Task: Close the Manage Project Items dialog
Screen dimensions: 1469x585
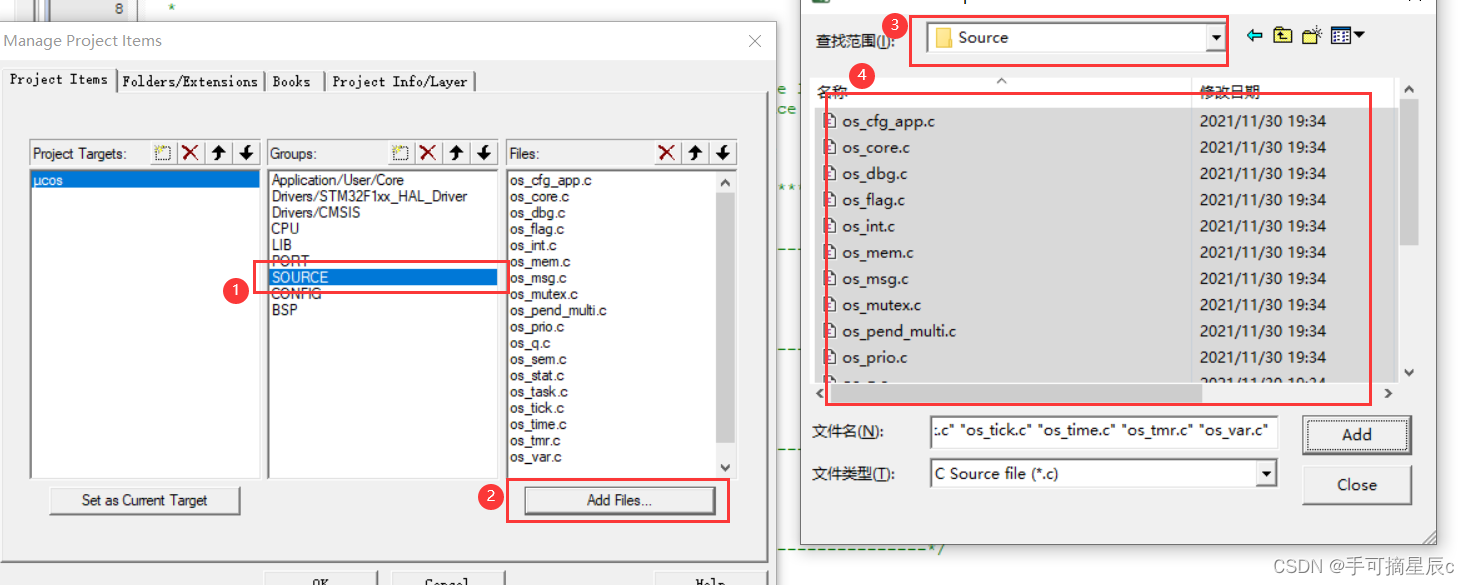Action: point(755,41)
